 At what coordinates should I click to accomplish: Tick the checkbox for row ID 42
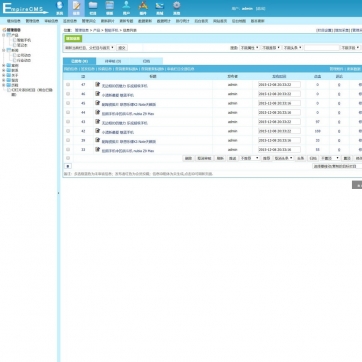pyautogui.click(x=68, y=131)
